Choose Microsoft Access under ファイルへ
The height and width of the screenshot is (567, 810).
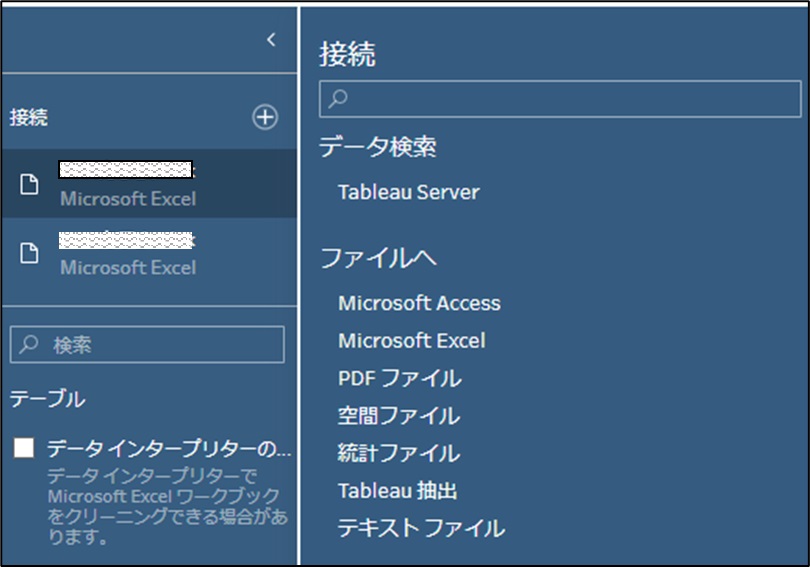point(419,303)
